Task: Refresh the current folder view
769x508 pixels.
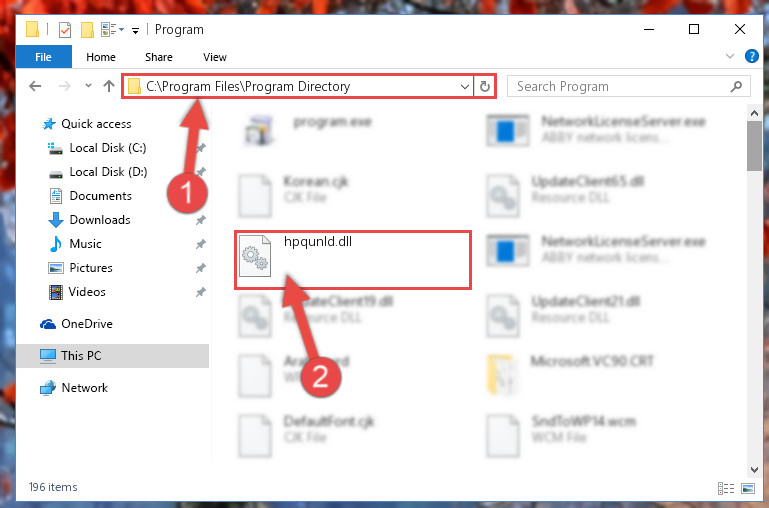Action: [x=485, y=86]
